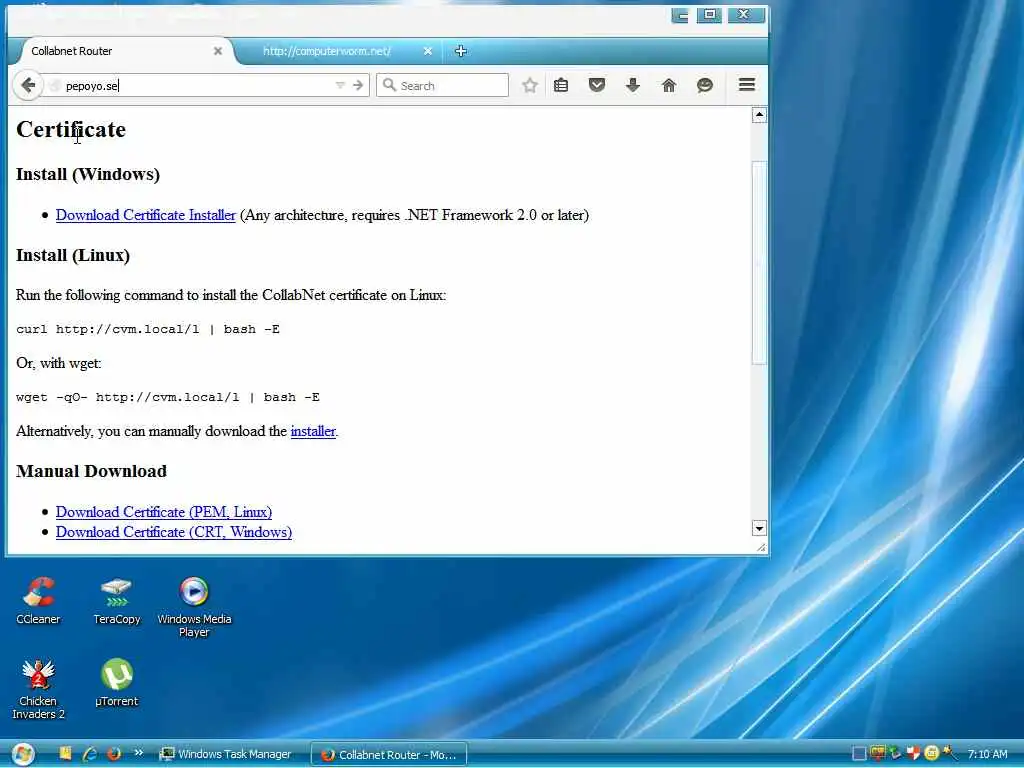The height and width of the screenshot is (768, 1024).
Task: Download Certificate (PEM, Linux) link
Action: [x=164, y=512]
